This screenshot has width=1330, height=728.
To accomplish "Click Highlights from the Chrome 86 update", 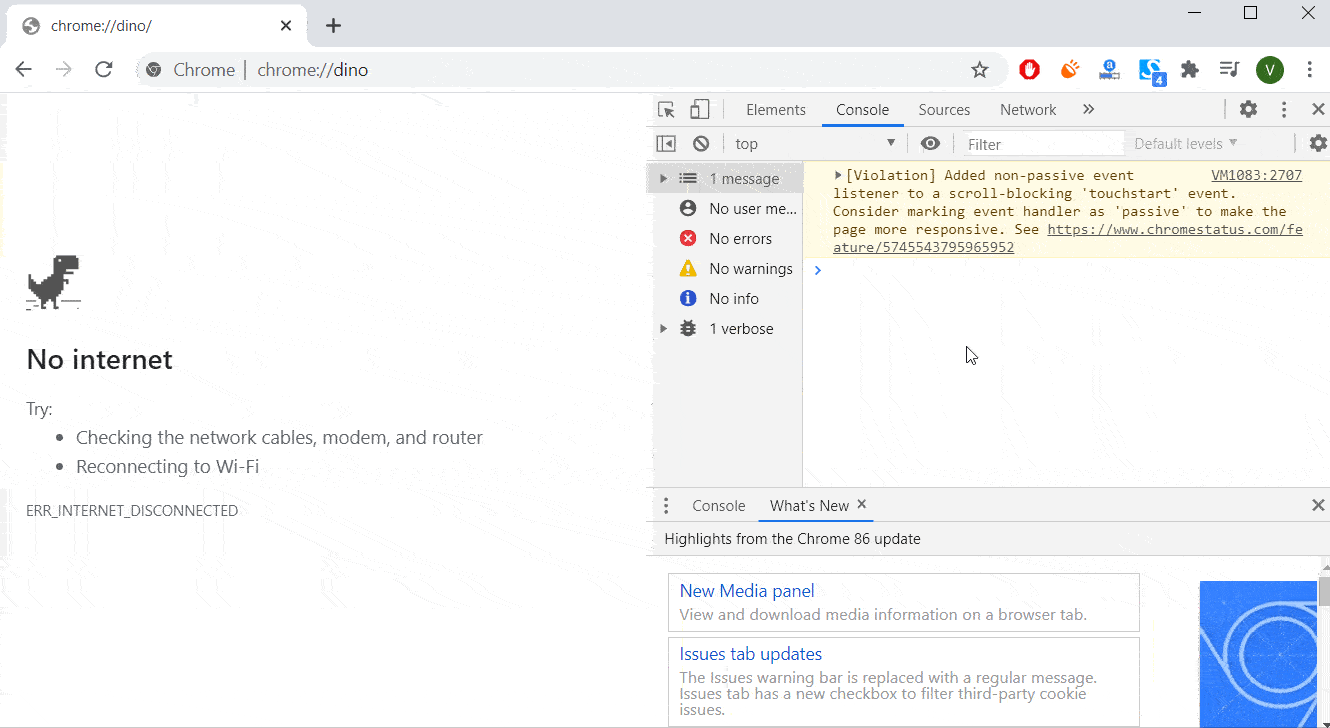I will click(793, 539).
